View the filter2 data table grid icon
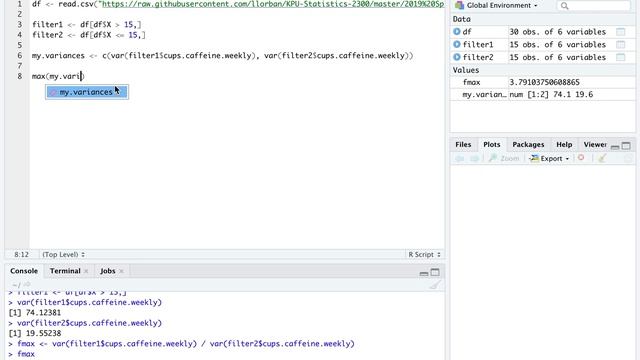 (620, 57)
